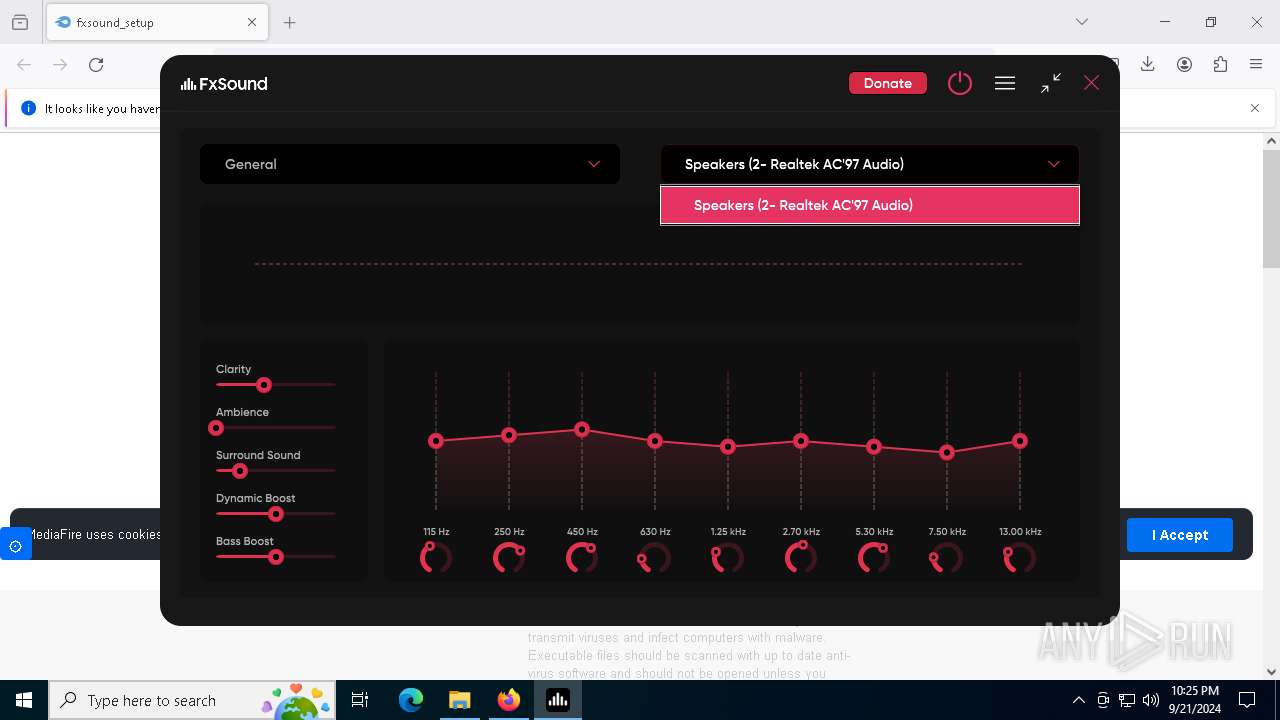Open the network tray icon

click(x=1127, y=700)
